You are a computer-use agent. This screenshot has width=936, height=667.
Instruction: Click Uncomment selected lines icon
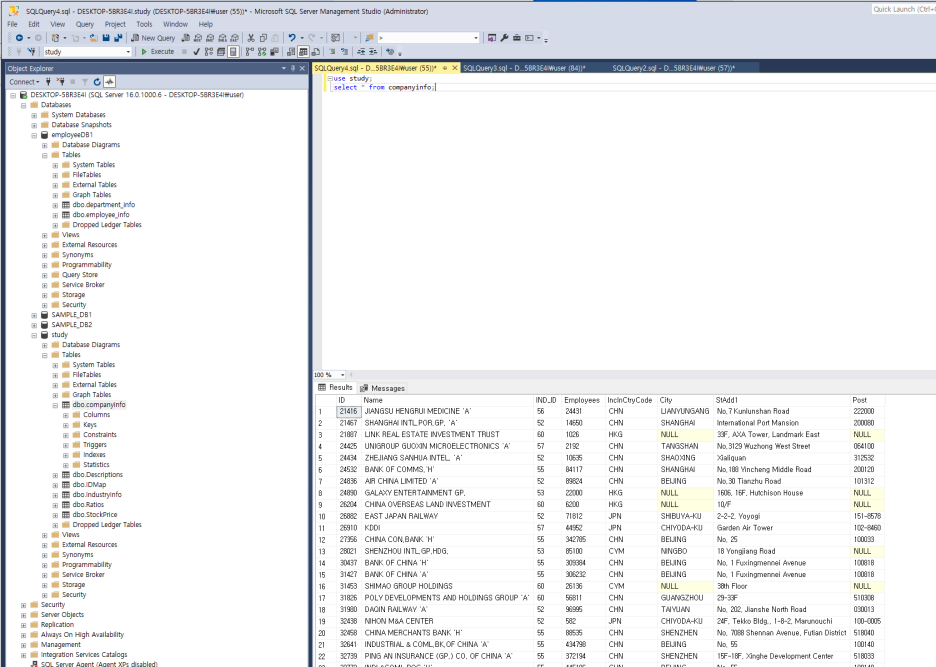tap(344, 52)
